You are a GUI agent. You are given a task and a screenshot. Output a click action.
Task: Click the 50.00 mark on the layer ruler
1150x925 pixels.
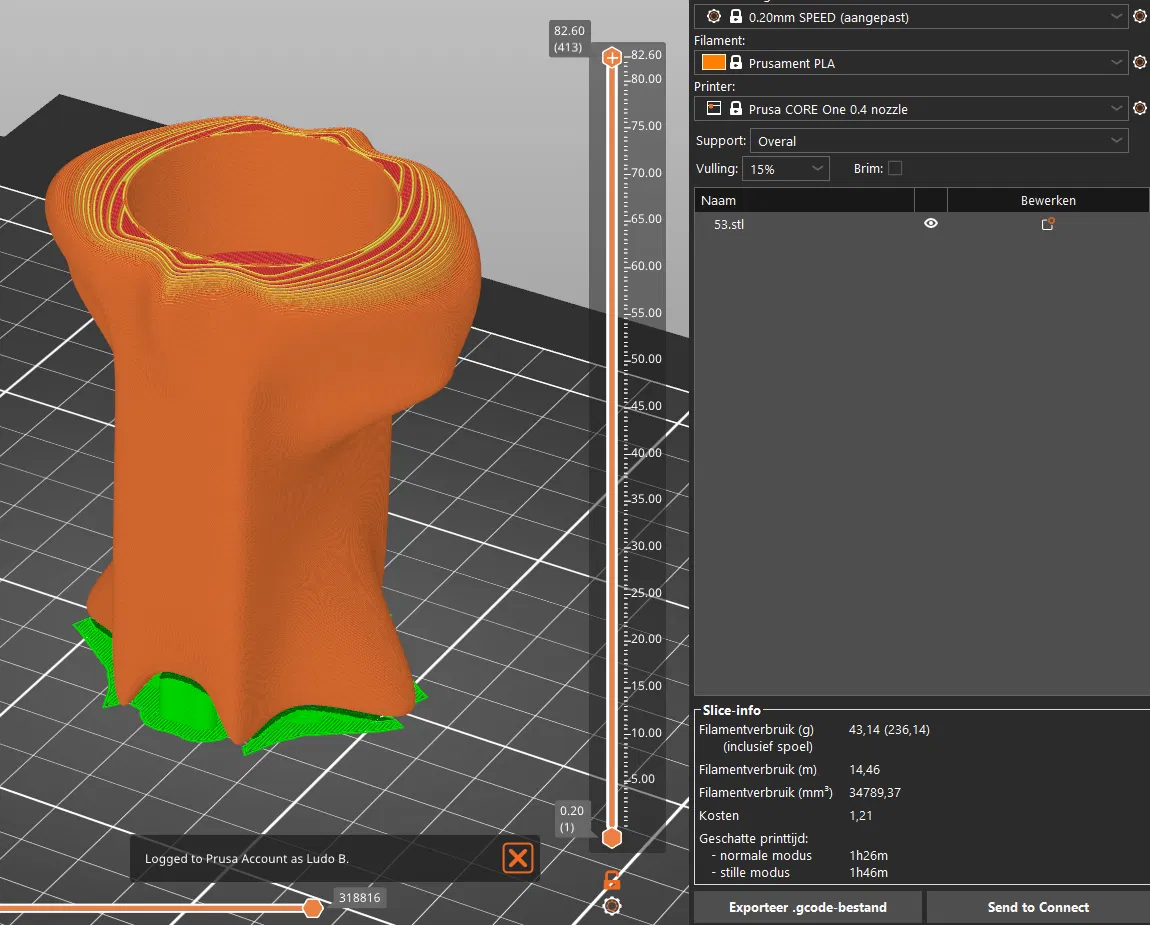pos(646,359)
